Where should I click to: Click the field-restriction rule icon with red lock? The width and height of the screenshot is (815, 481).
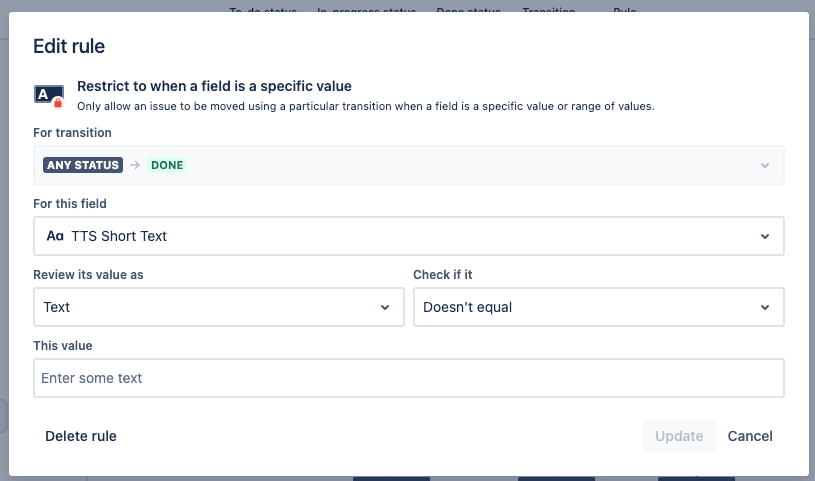pos(49,96)
